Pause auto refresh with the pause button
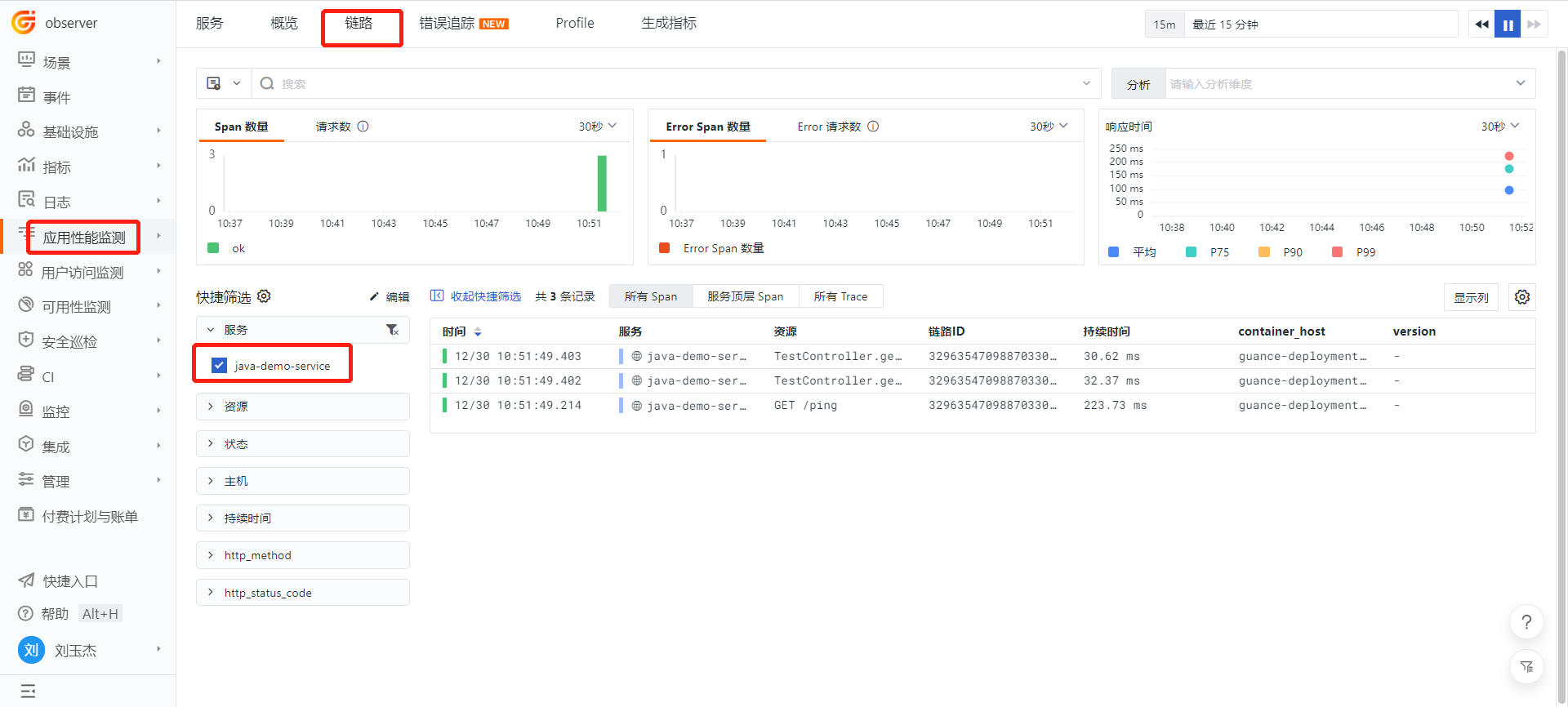The width and height of the screenshot is (1568, 707). click(x=1508, y=24)
